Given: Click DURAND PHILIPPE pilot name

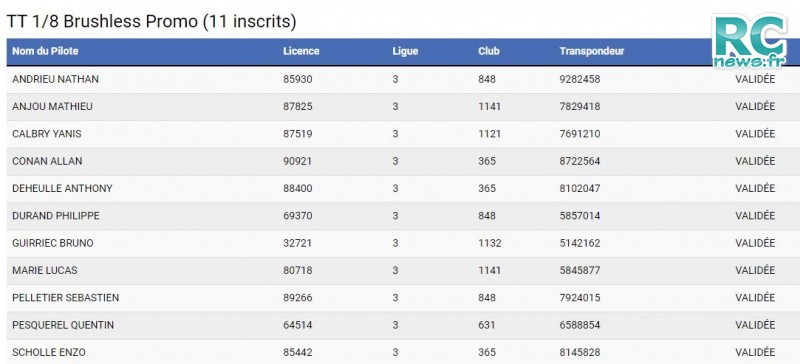Looking at the screenshot, I should pos(56,216).
